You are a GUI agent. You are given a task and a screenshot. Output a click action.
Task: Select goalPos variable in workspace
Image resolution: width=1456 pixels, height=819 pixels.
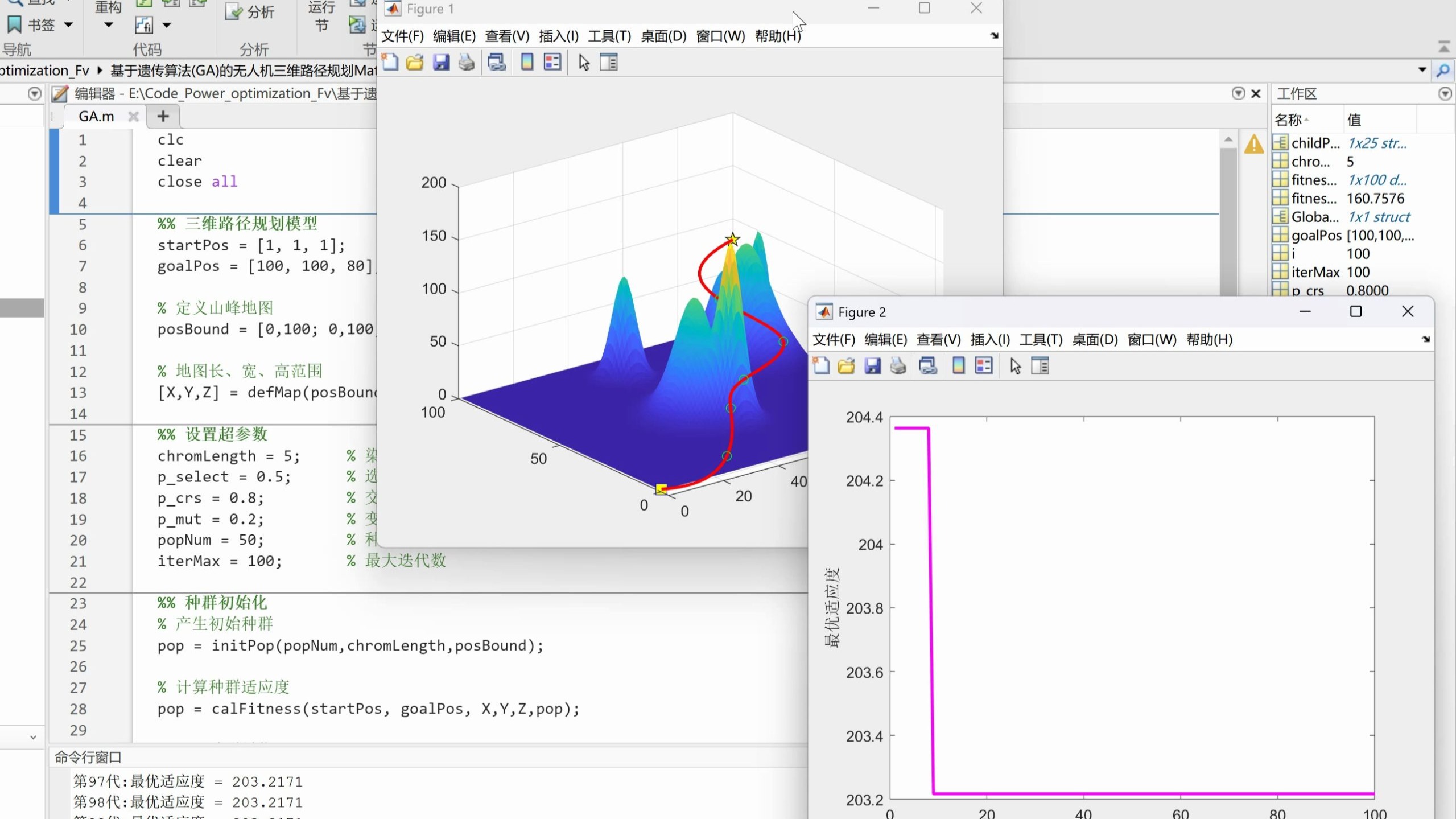1315,236
